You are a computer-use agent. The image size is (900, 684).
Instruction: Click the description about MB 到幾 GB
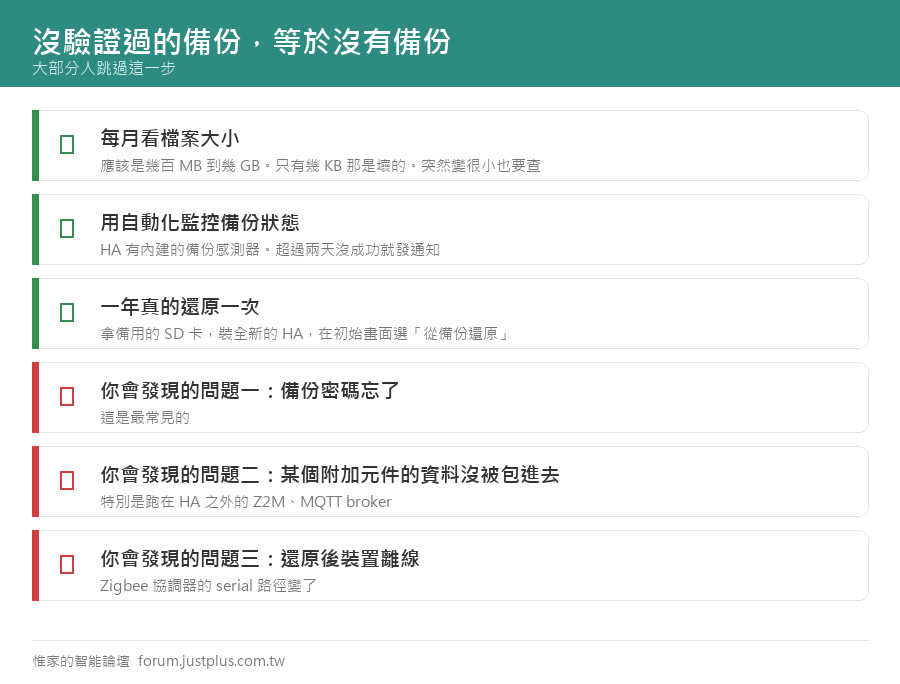click(x=320, y=166)
